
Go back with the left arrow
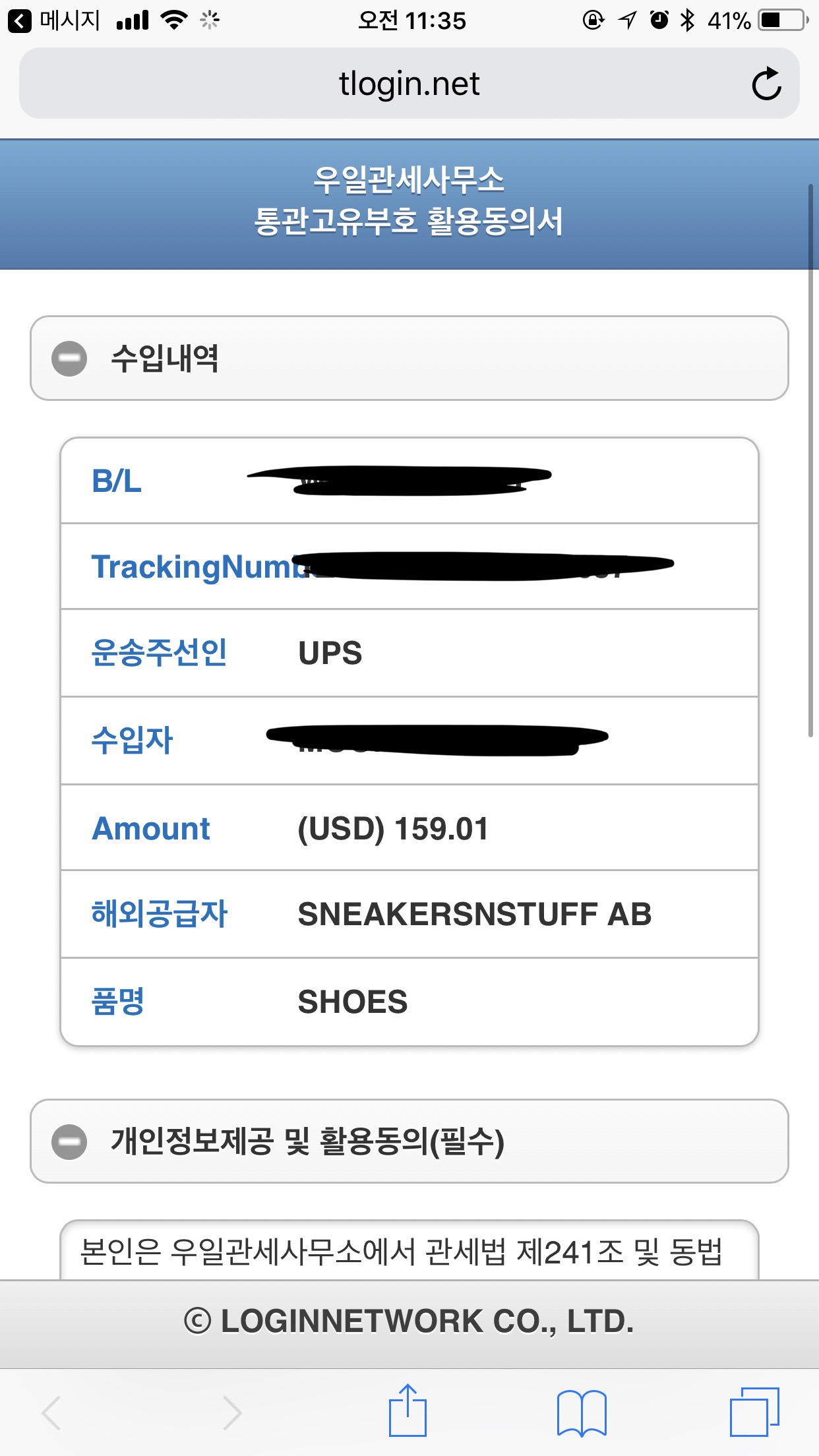pos(51,1412)
